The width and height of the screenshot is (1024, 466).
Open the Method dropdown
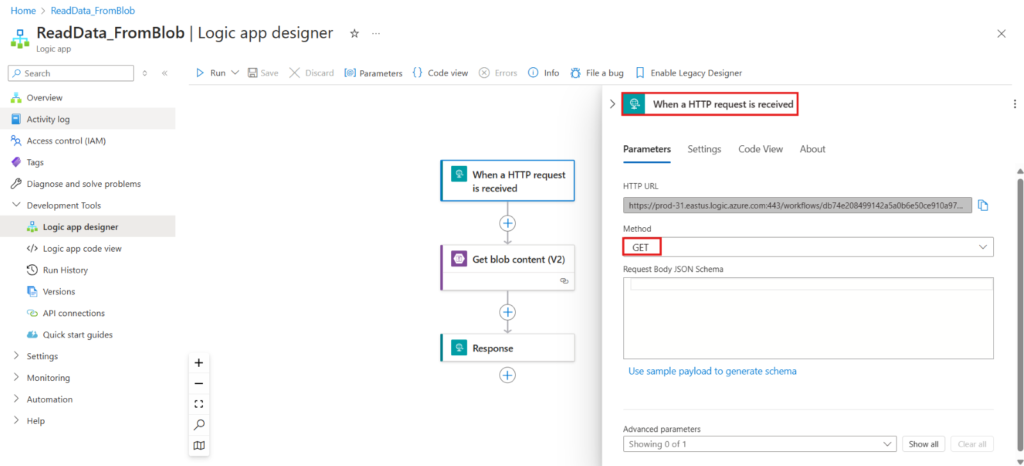point(808,247)
